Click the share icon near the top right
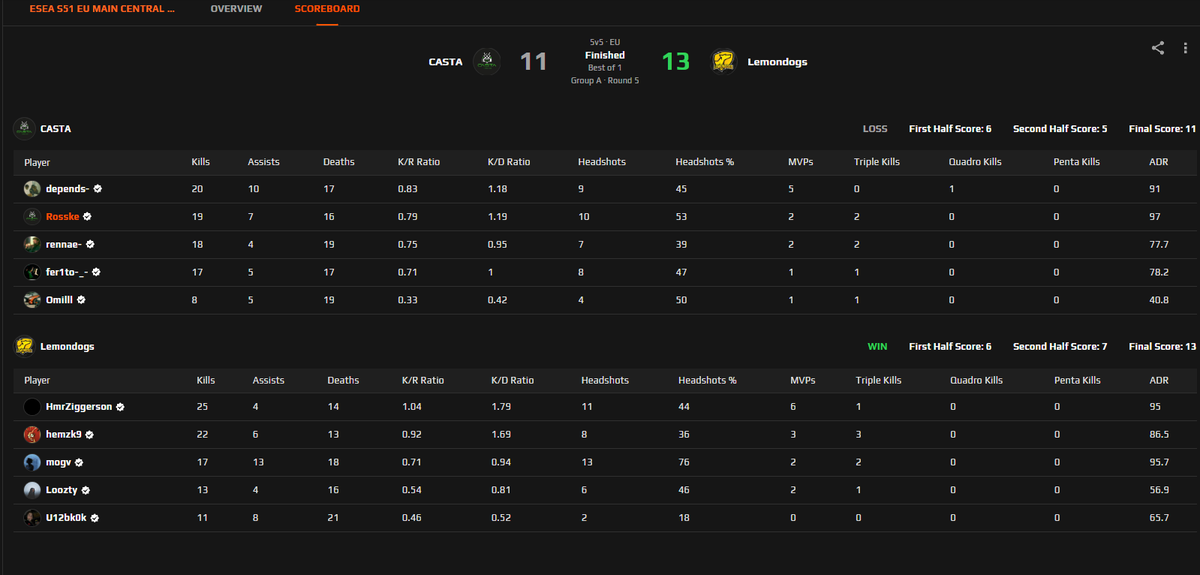The image size is (1200, 575). coord(1157,47)
